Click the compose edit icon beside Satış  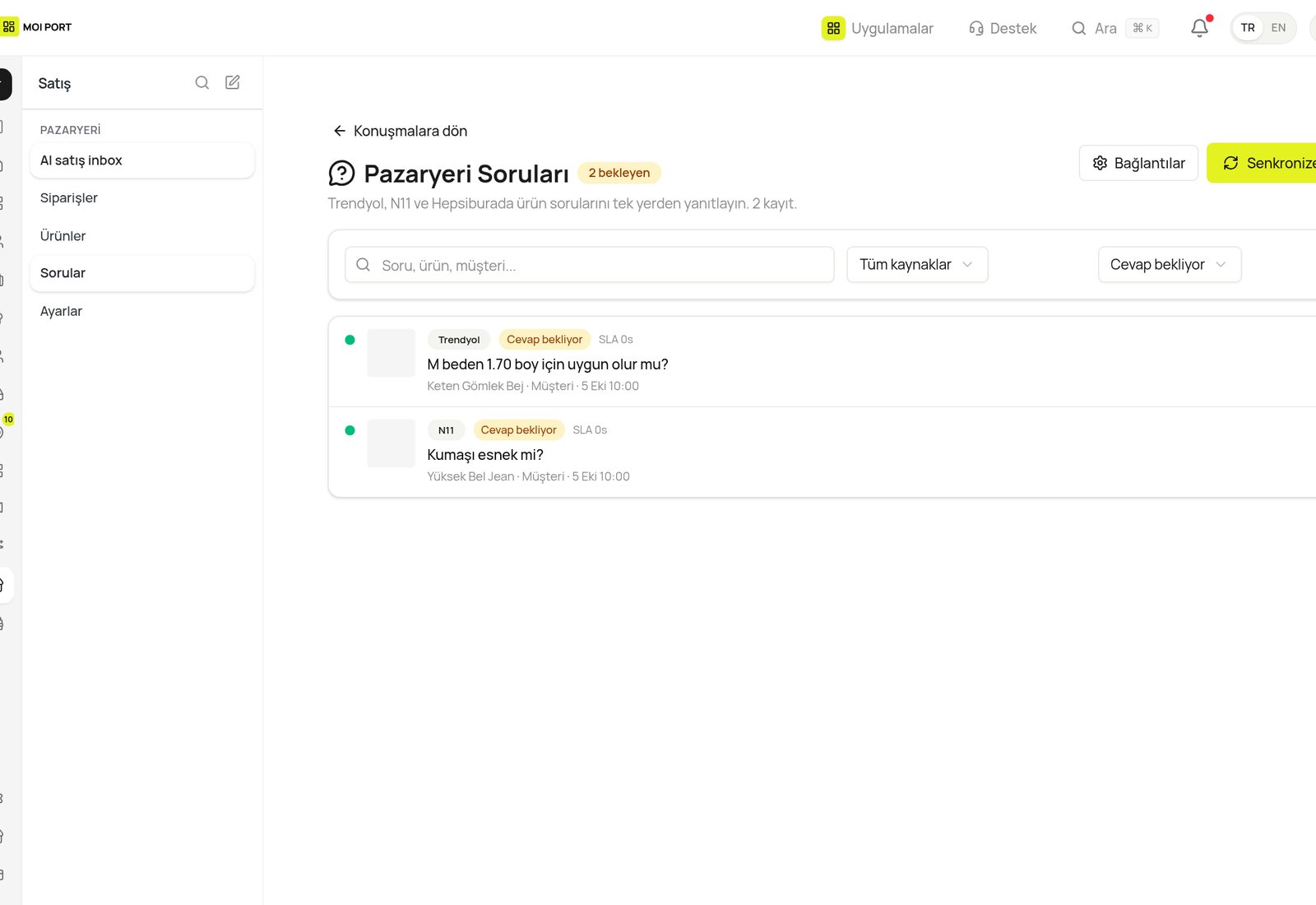[233, 82]
